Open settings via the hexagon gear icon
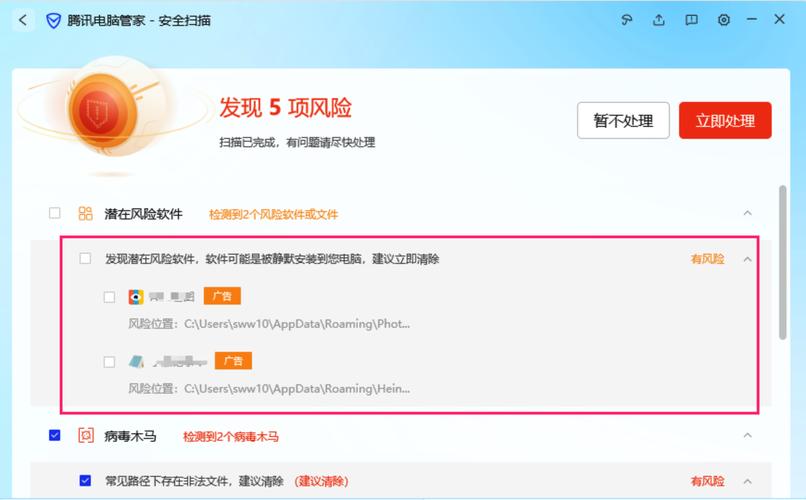806x500 pixels. pos(723,20)
